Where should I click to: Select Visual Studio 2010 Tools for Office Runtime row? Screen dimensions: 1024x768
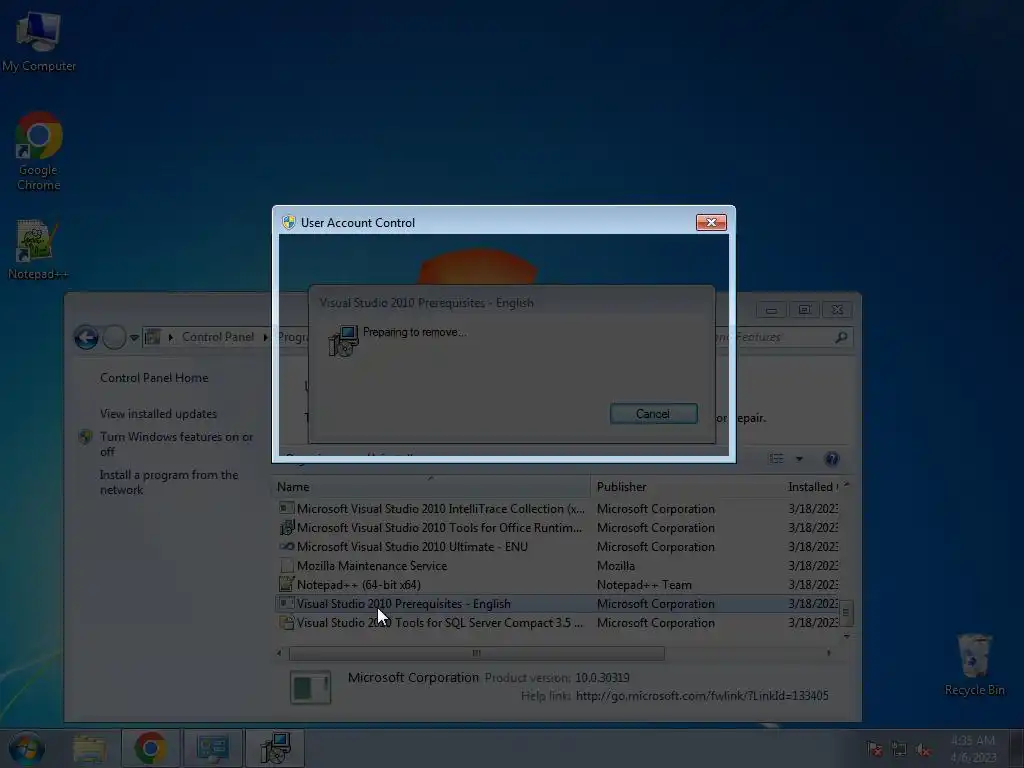(557, 528)
